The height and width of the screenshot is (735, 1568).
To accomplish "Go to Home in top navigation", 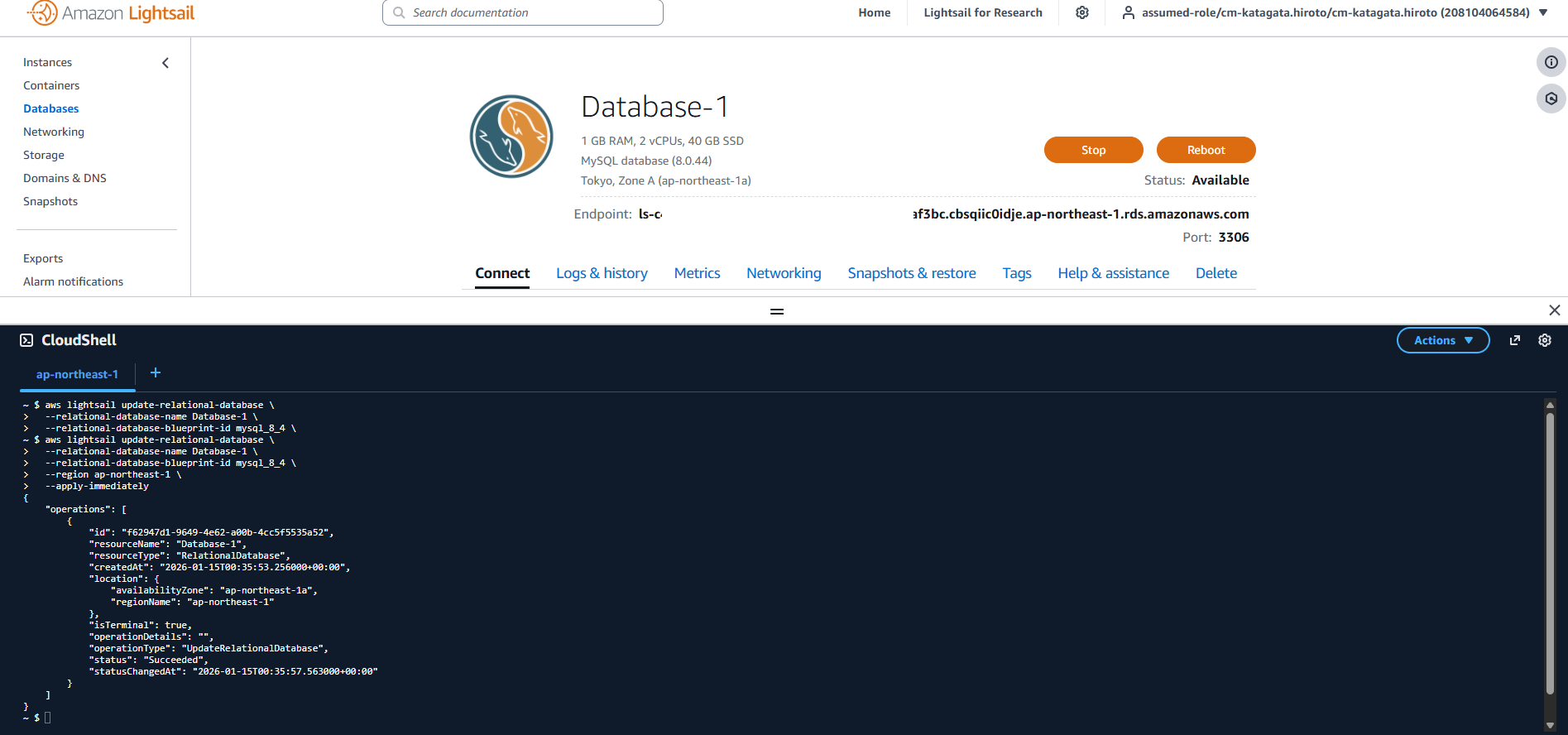I will (x=875, y=12).
